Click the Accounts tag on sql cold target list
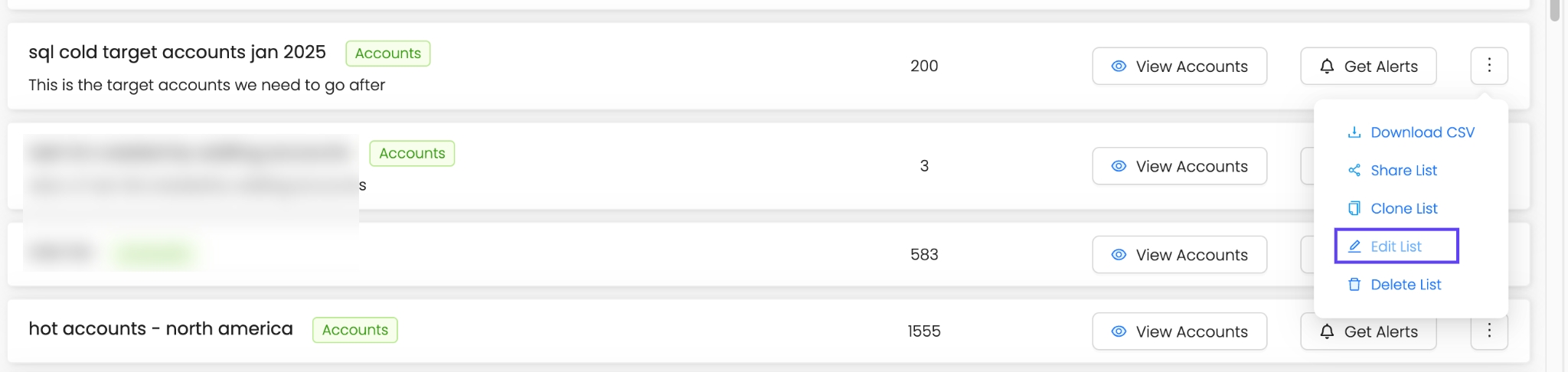The width and height of the screenshot is (1568, 372). pos(387,54)
